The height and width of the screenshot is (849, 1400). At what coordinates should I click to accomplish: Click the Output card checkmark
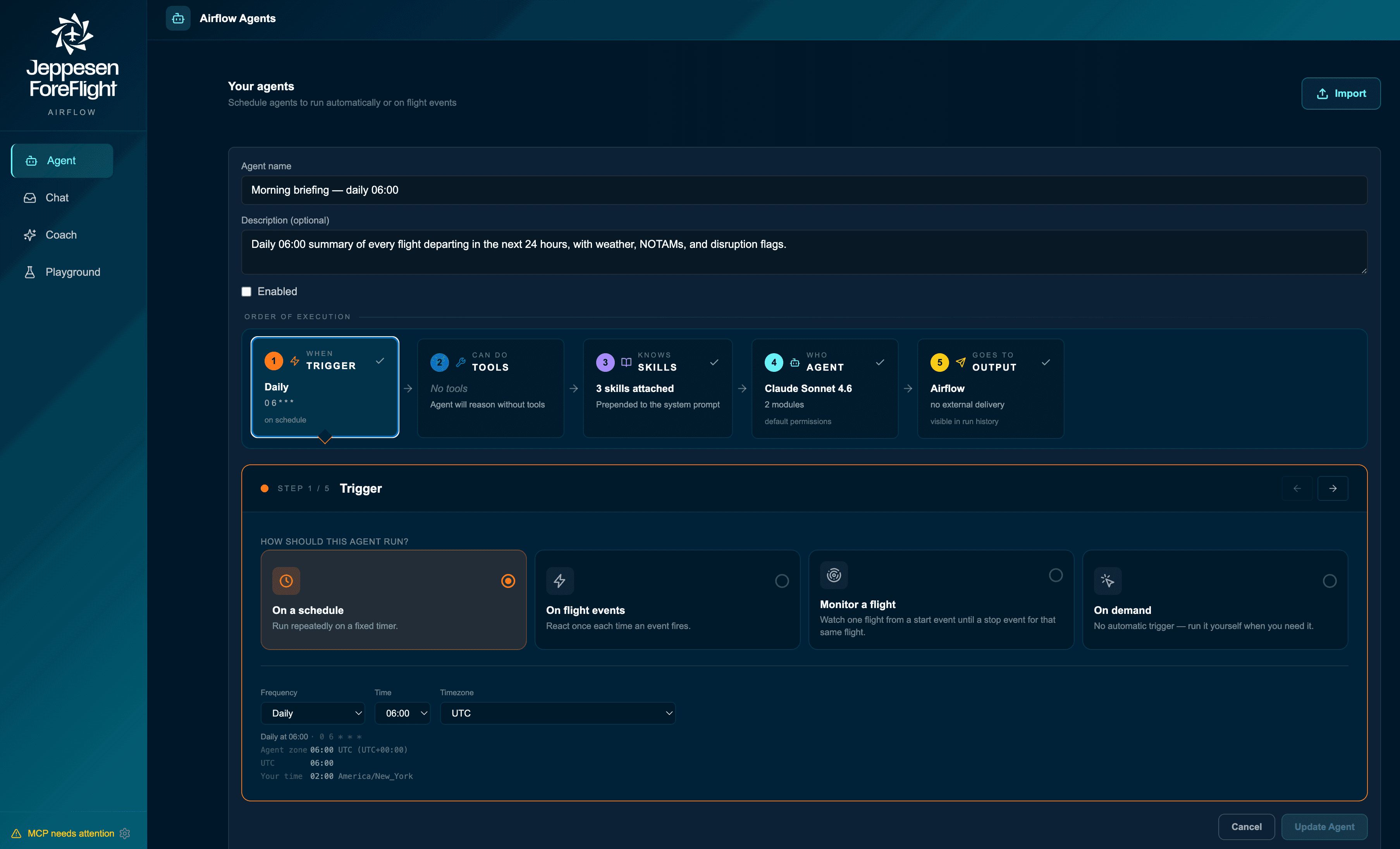click(1046, 362)
